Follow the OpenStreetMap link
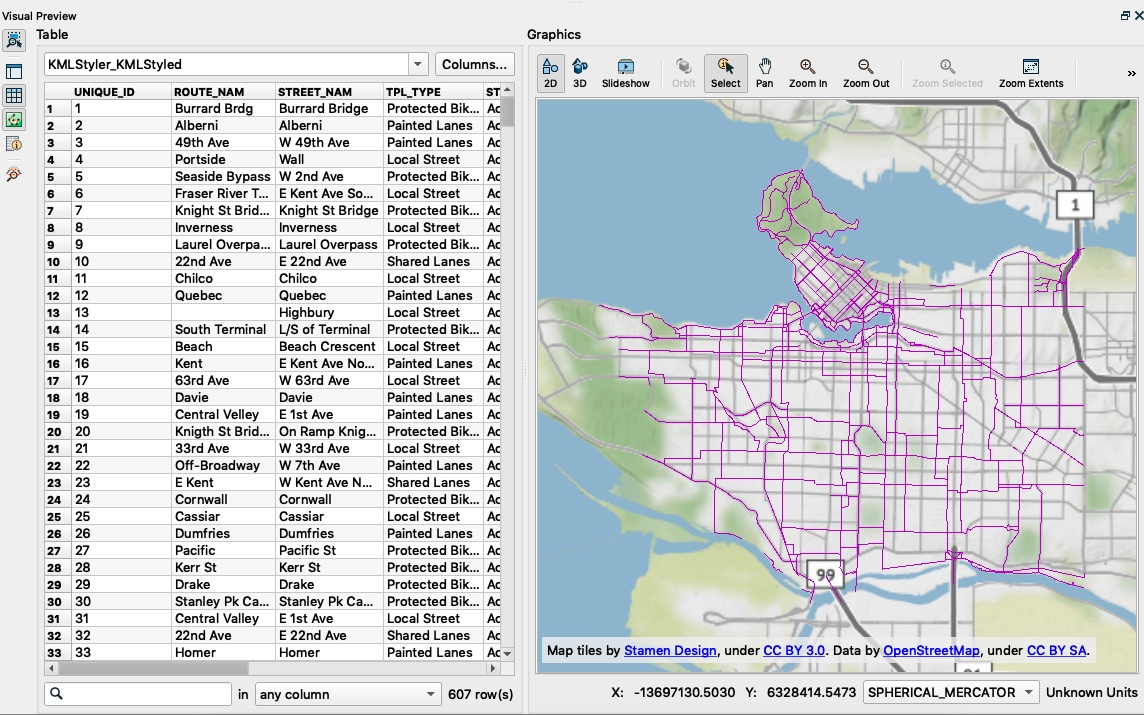The image size is (1144, 715). (x=931, y=650)
